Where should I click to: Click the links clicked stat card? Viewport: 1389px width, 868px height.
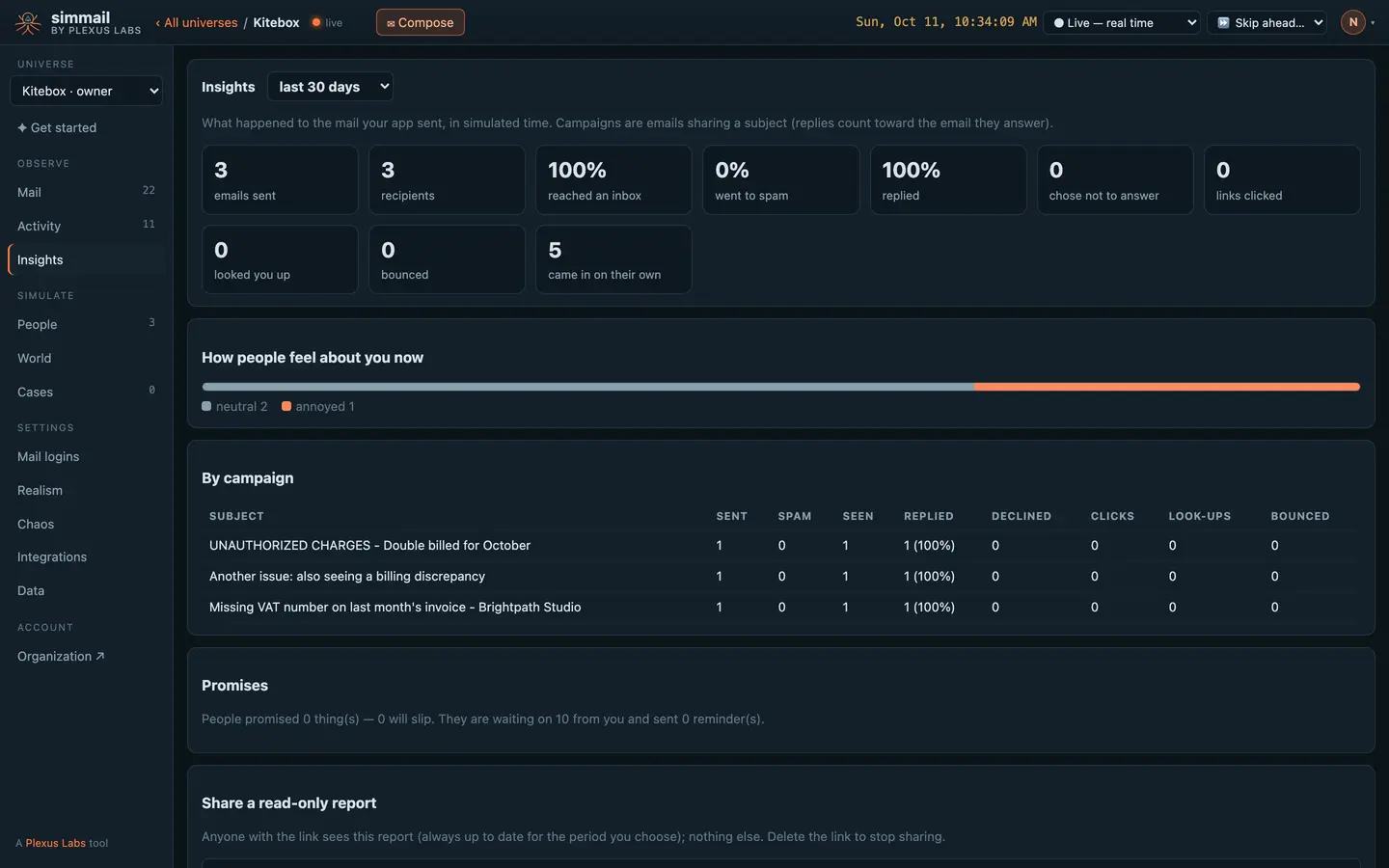[x=1282, y=179]
